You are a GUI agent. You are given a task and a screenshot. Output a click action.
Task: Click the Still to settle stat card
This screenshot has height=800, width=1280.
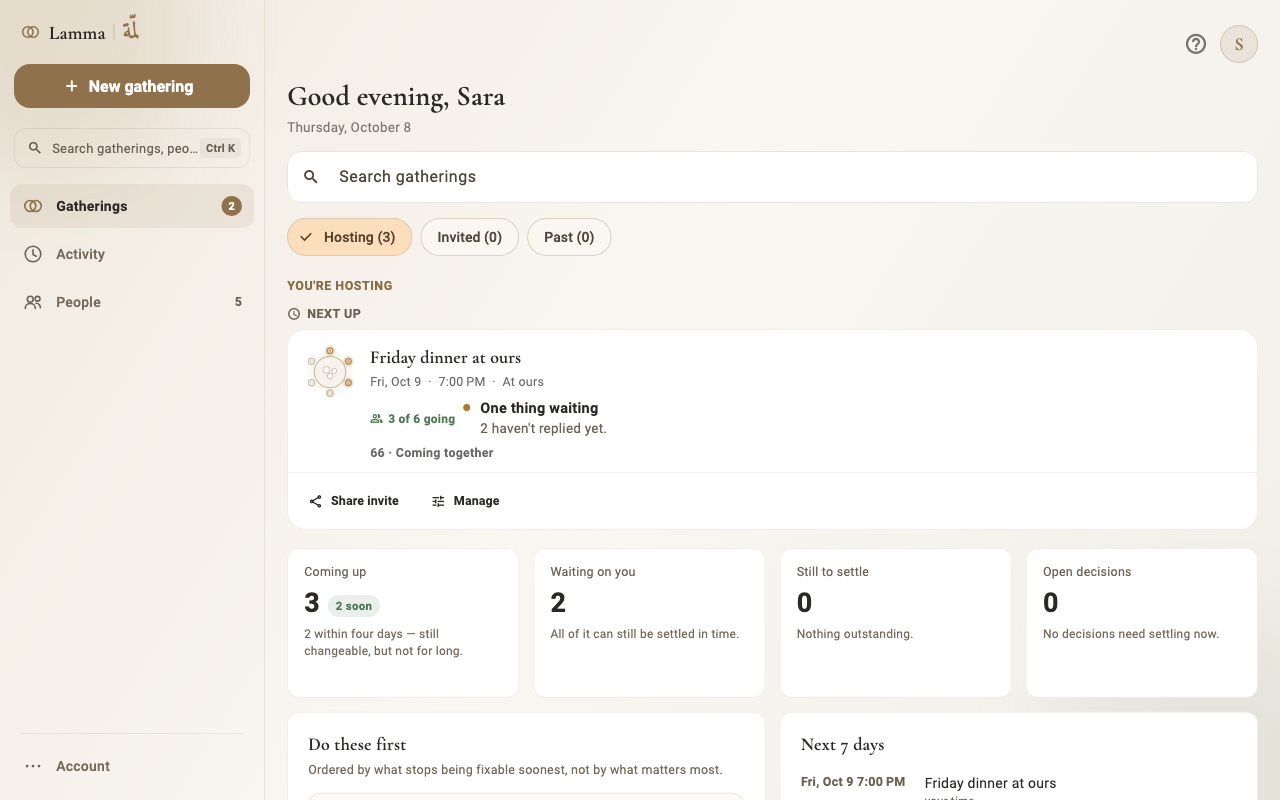tap(895, 622)
